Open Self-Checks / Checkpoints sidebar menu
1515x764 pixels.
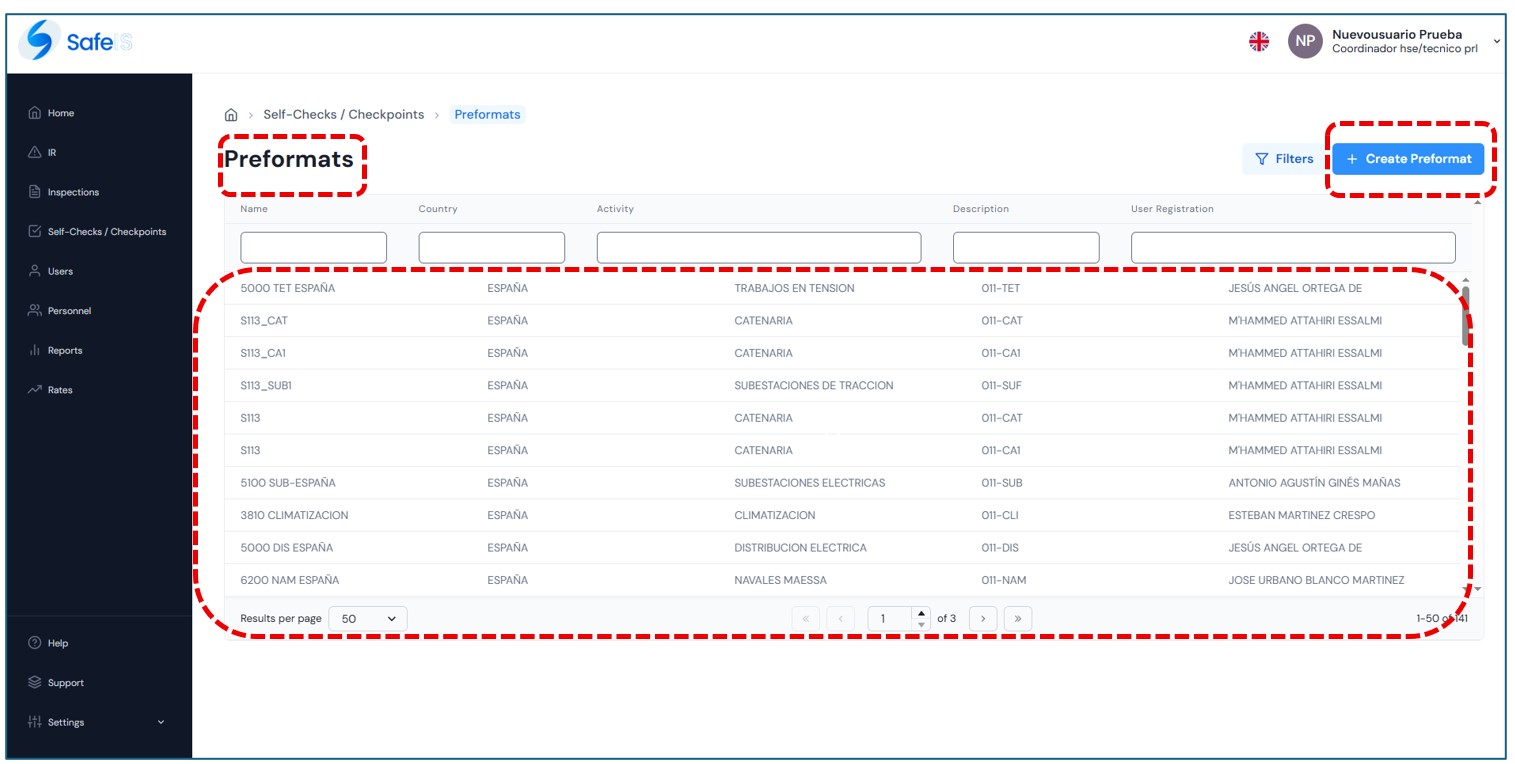106,232
